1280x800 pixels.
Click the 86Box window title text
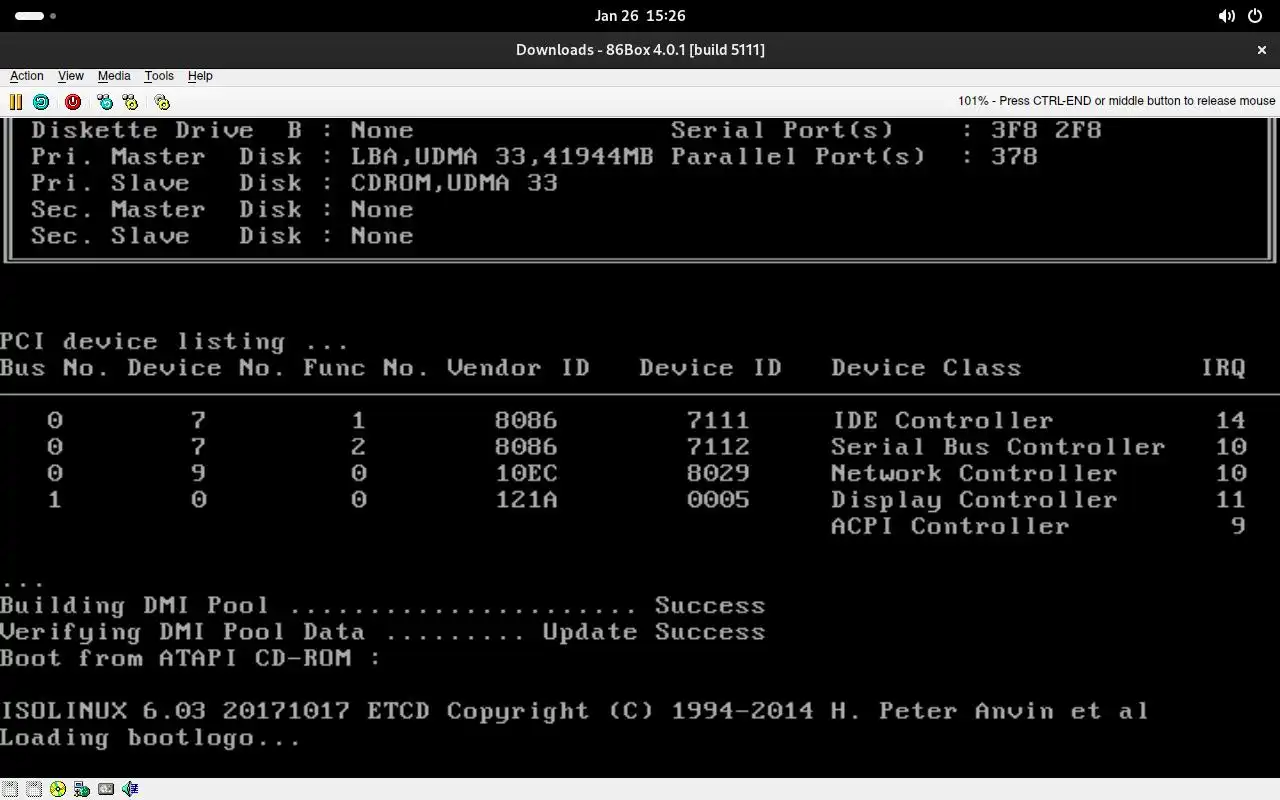640,49
